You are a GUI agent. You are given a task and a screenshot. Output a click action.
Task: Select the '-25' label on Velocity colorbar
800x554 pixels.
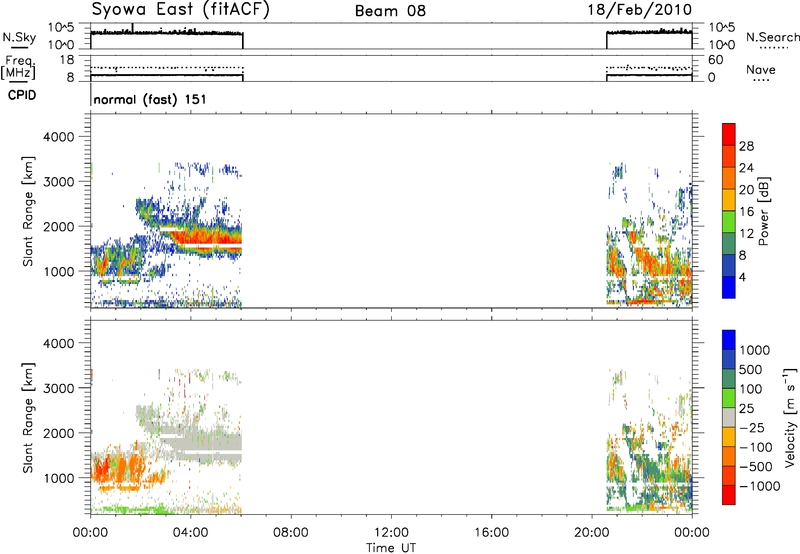tap(752, 427)
